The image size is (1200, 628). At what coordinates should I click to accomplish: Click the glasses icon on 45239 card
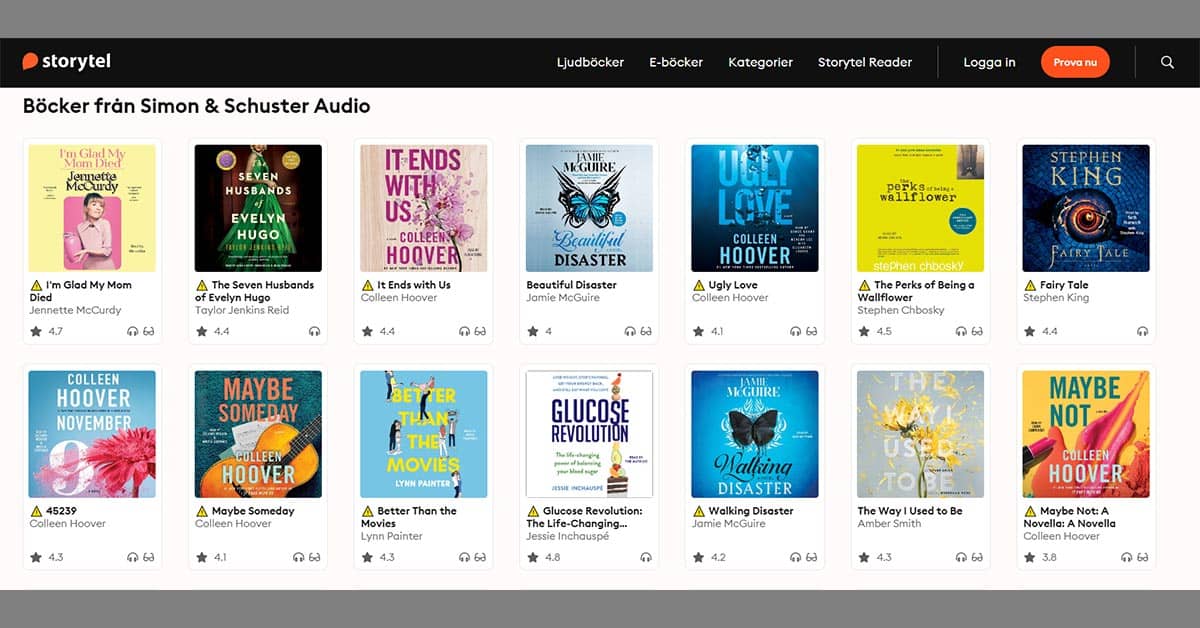click(x=149, y=557)
